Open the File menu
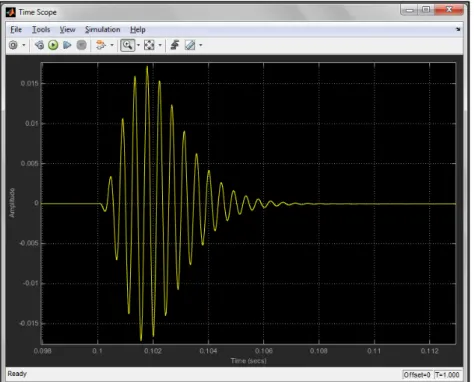The height and width of the screenshot is (382, 474). [x=16, y=30]
